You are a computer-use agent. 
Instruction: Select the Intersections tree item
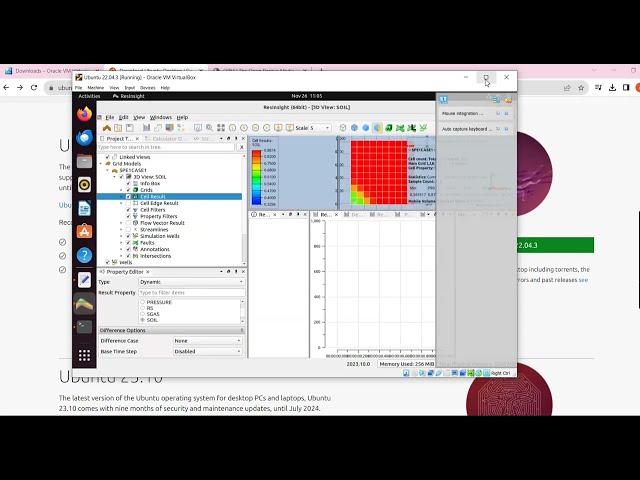point(156,256)
